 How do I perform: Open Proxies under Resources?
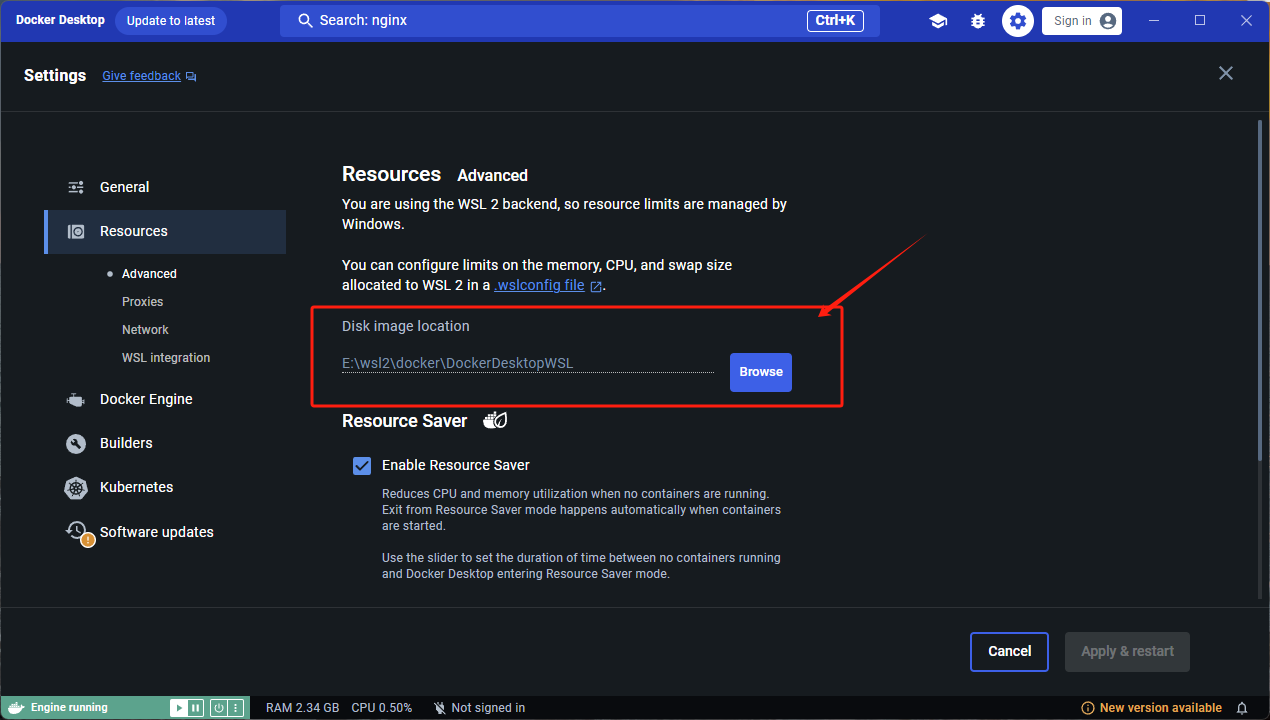point(142,301)
